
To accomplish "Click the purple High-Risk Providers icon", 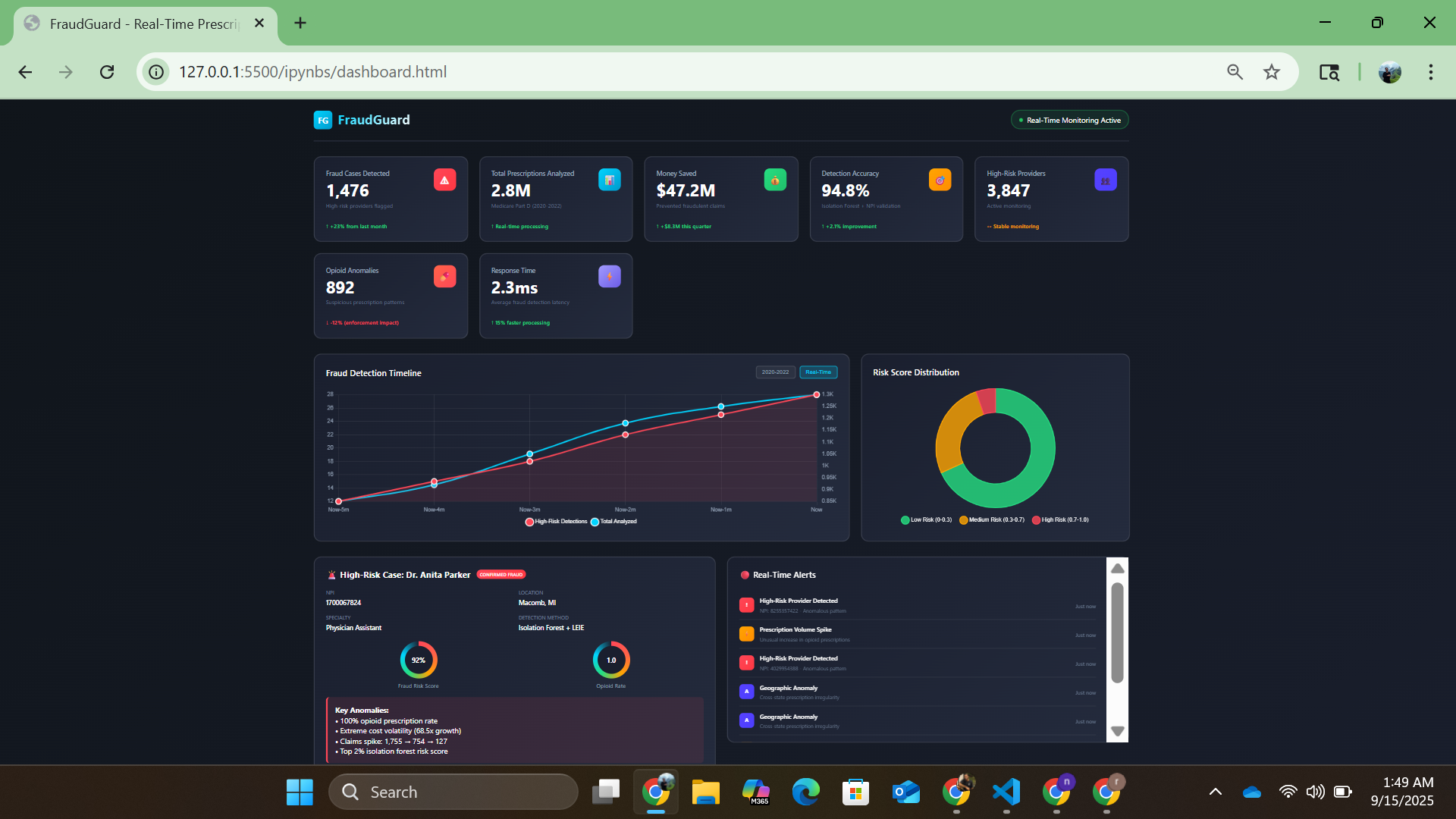I will tap(1105, 180).
